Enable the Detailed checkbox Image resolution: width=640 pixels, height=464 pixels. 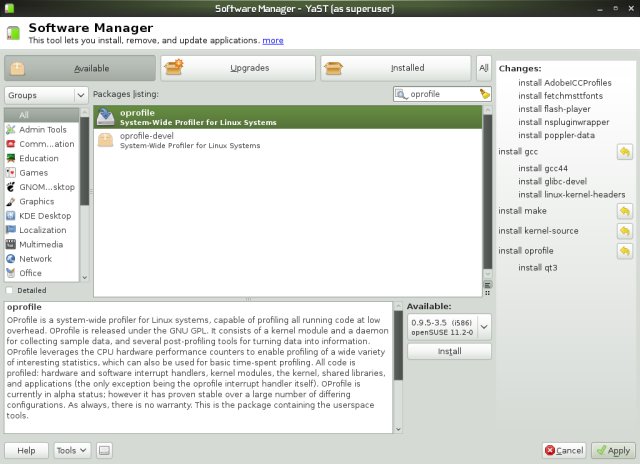[x=9, y=290]
